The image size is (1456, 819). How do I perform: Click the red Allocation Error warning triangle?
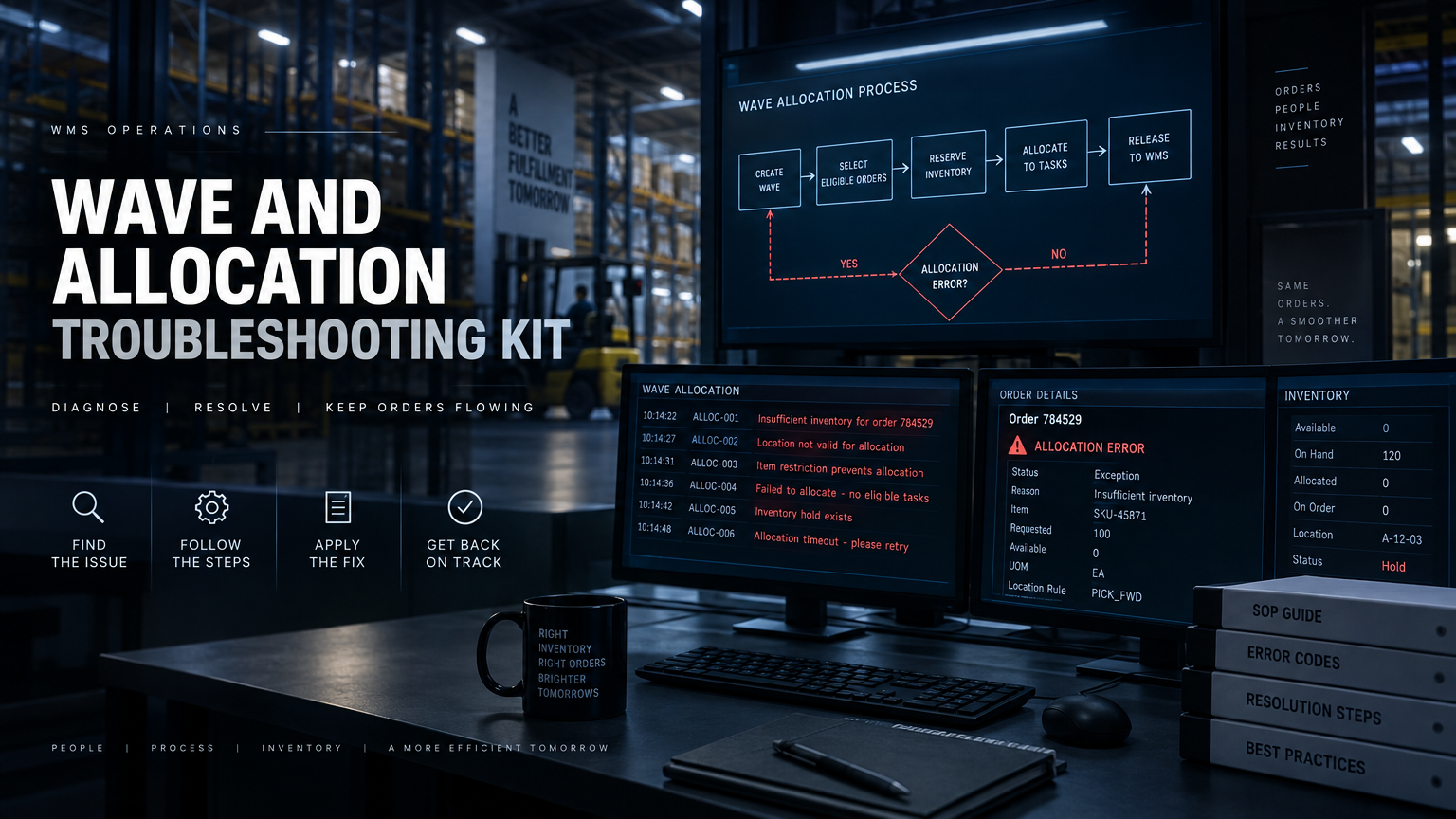(x=1017, y=445)
